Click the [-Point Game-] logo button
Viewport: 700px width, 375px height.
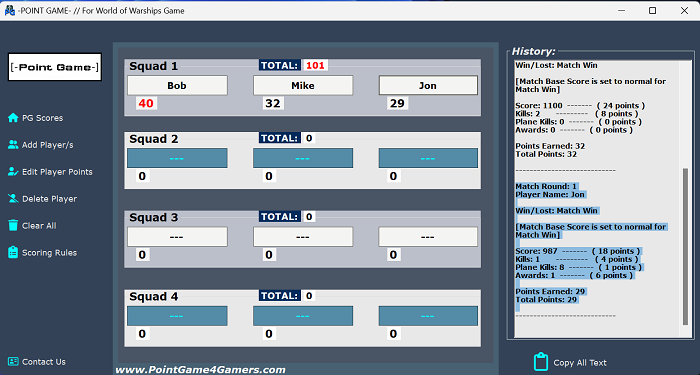pyautogui.click(x=54, y=67)
